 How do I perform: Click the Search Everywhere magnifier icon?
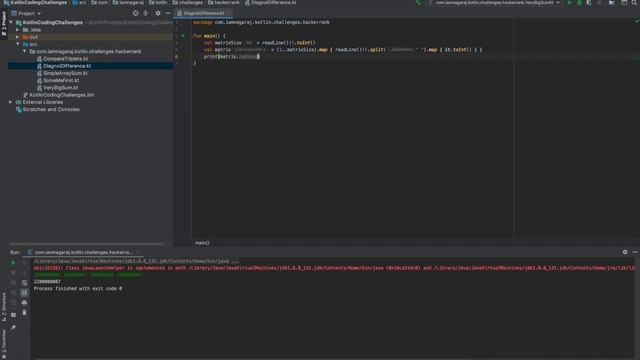[x=635, y=3]
